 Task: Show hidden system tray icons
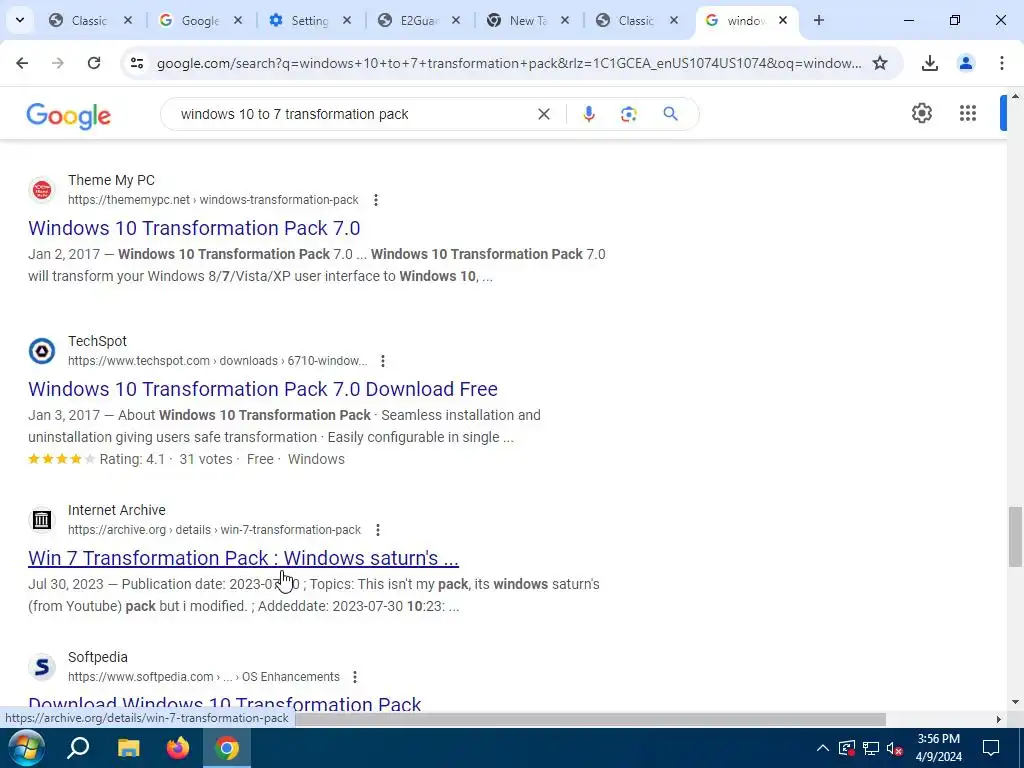coord(823,748)
